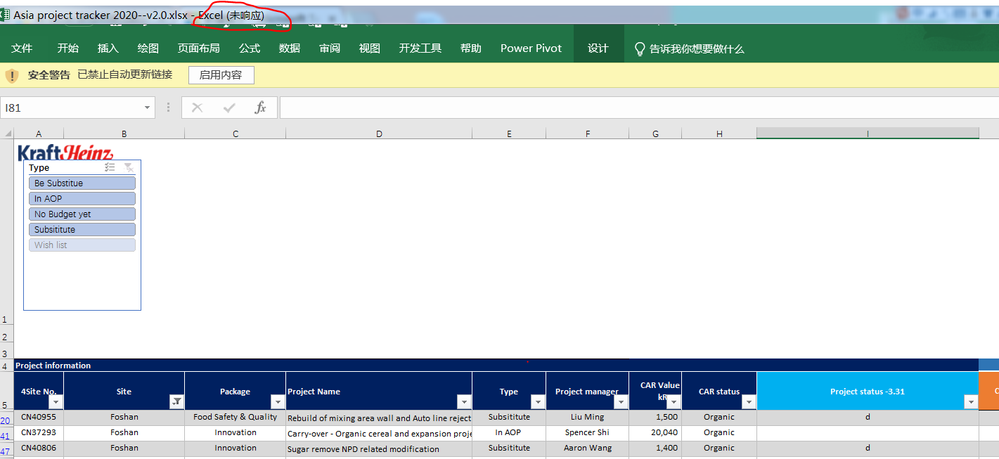This screenshot has height=459, width=999.
Task: Switch to the 开发工具 tab
Action: pos(420,48)
